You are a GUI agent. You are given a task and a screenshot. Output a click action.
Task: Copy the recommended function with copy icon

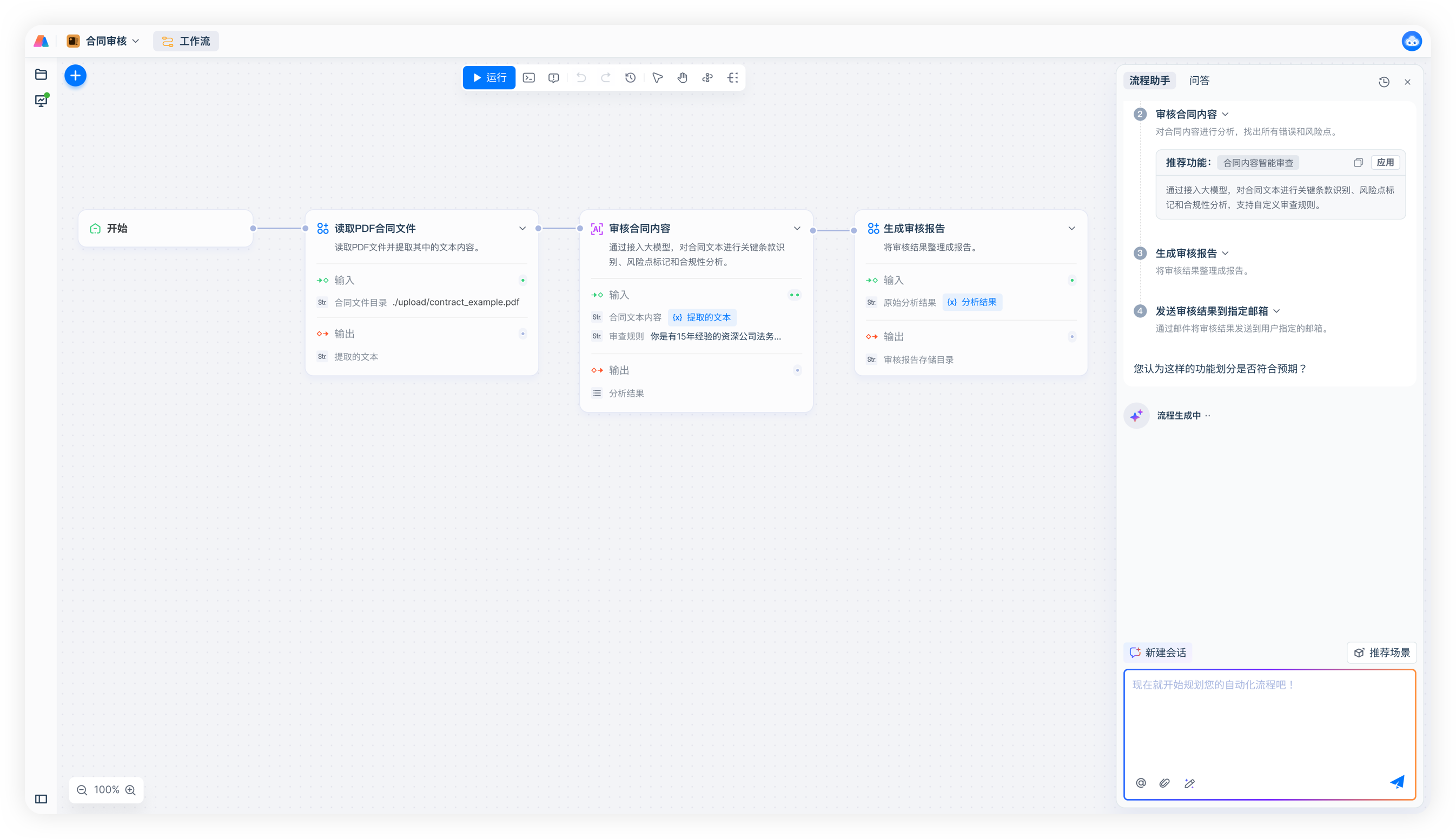pyautogui.click(x=1358, y=163)
